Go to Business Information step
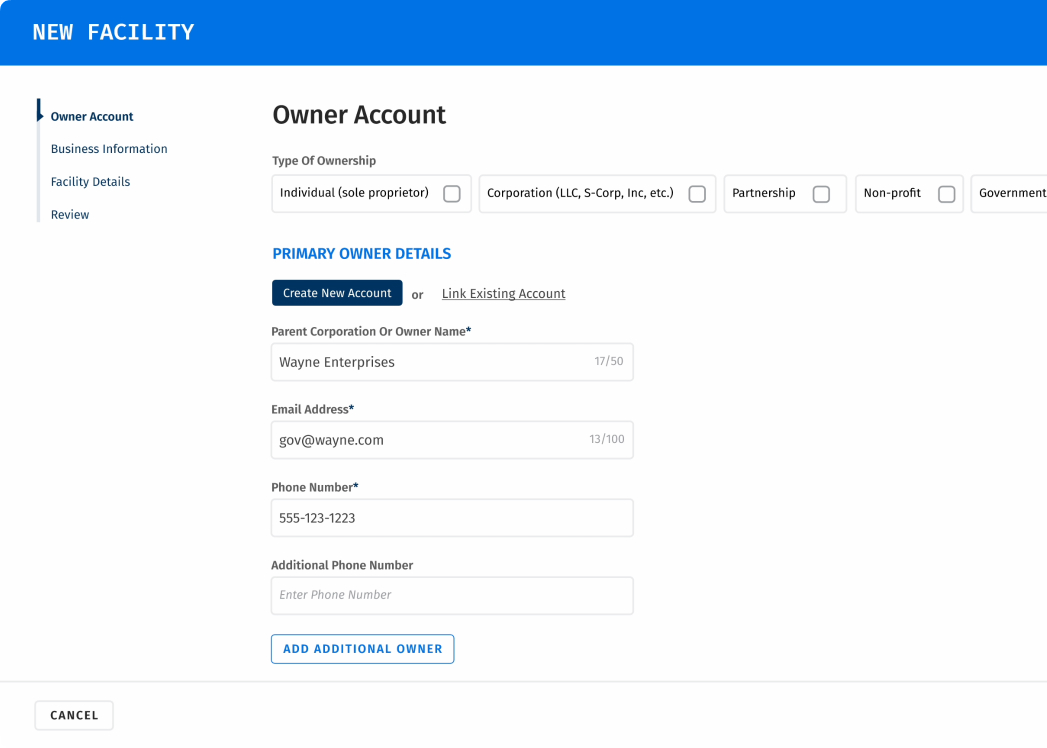 (109, 149)
